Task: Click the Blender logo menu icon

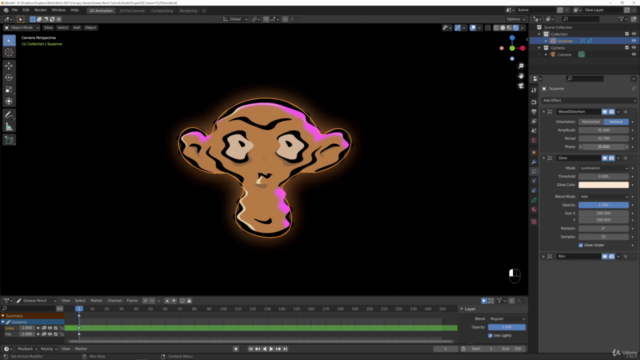Action: [6, 10]
